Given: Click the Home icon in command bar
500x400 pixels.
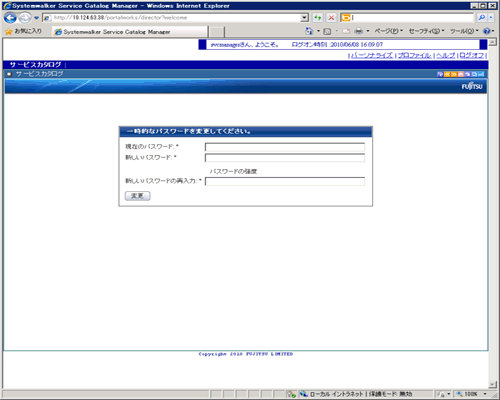Looking at the screenshot, I should (309, 31).
